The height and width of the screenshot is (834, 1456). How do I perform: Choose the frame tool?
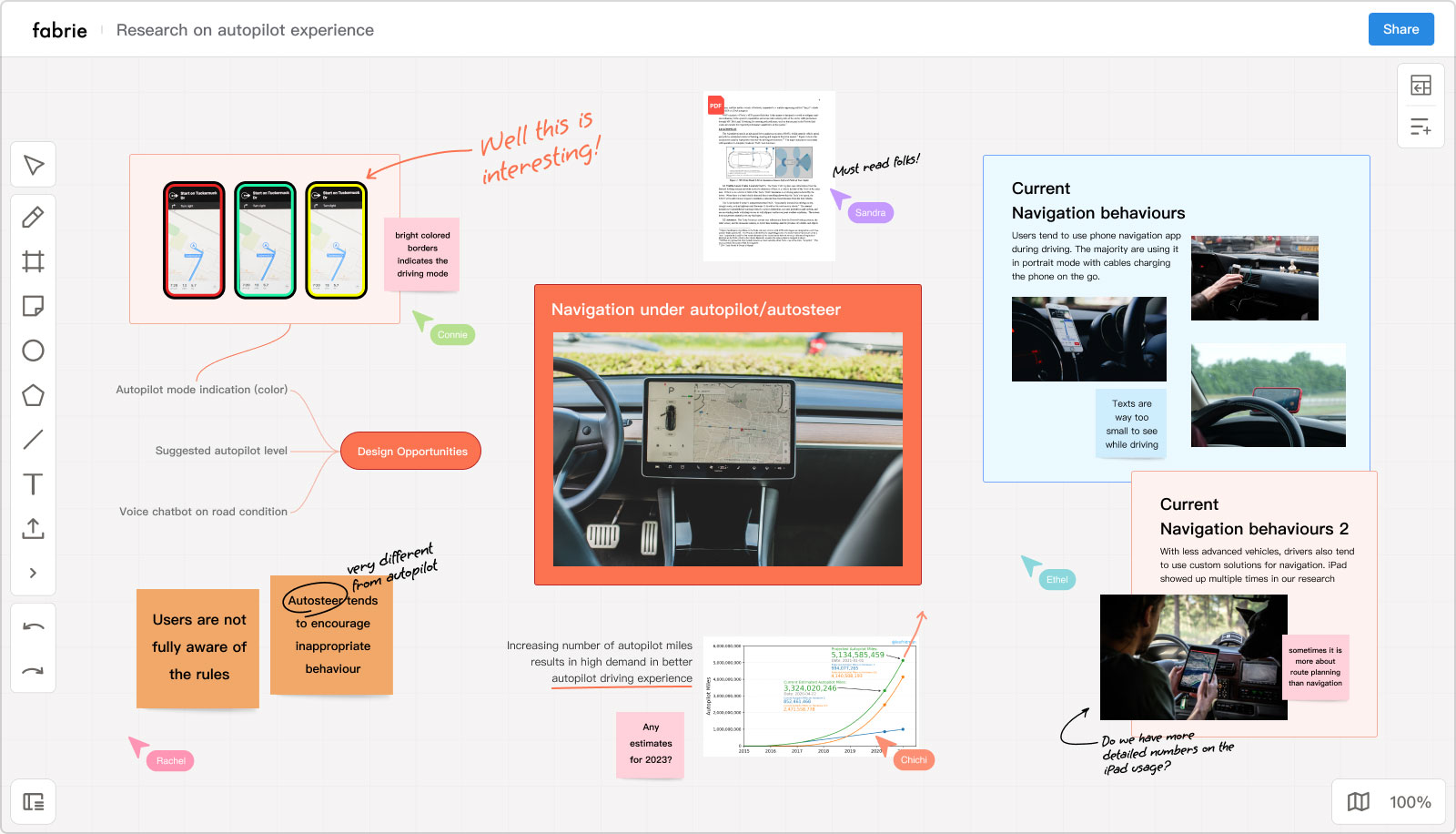(x=34, y=261)
